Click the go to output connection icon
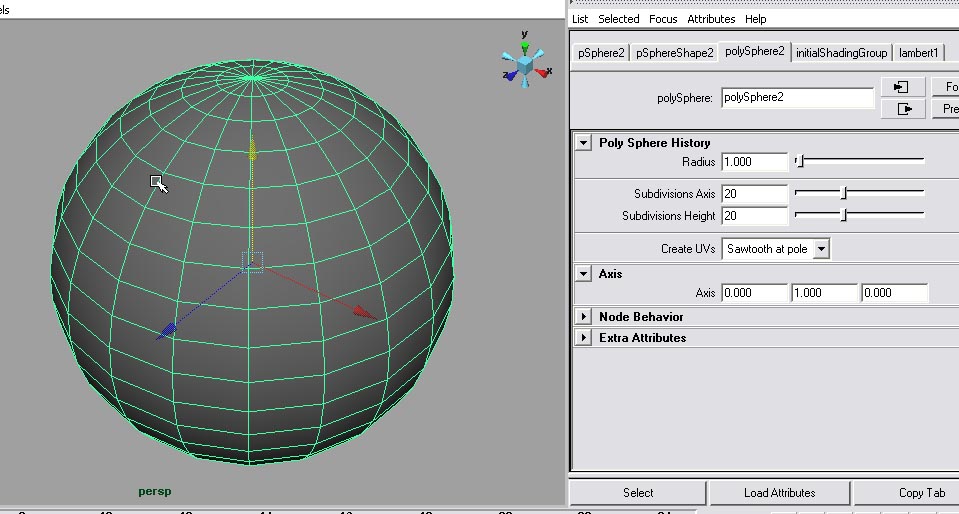The image size is (959, 514). click(903, 109)
